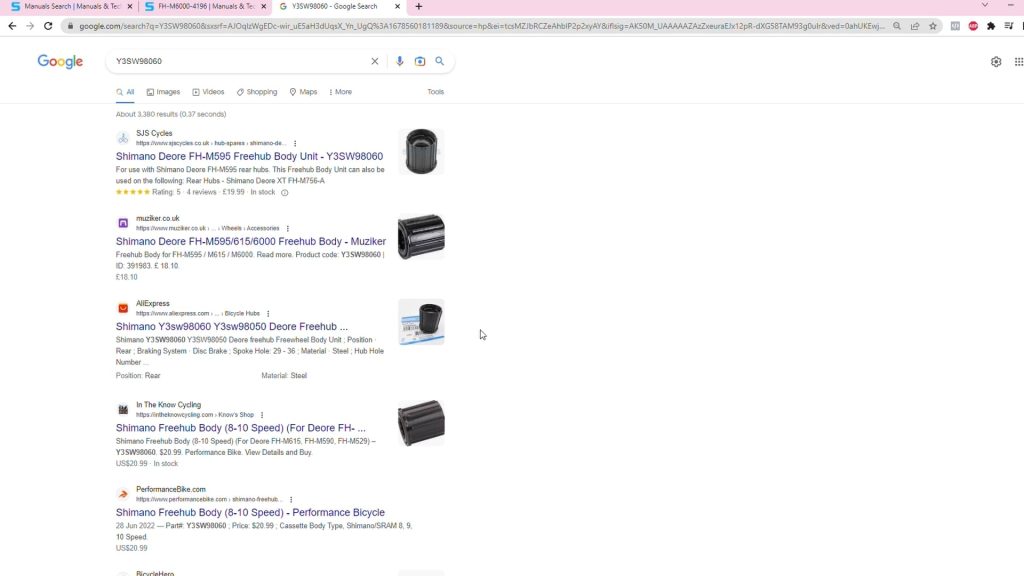Open more options for In The Know Cycling result
The width and height of the screenshot is (1024, 576).
(262, 415)
